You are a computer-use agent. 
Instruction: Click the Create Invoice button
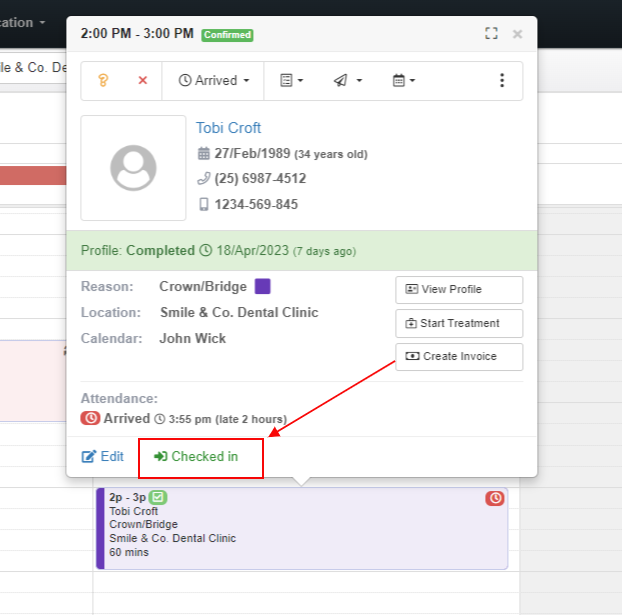click(x=459, y=357)
